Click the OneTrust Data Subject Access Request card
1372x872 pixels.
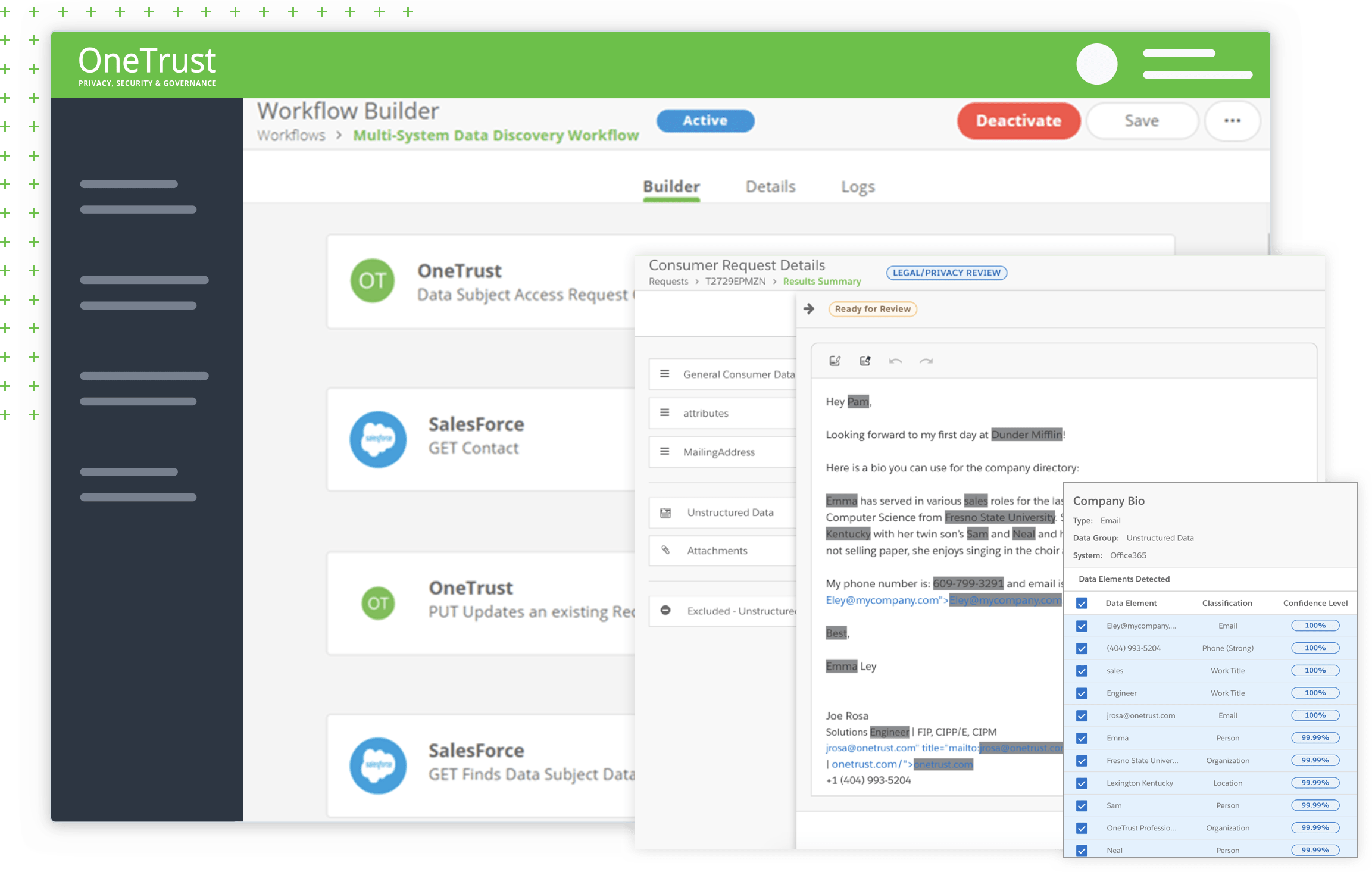point(481,282)
